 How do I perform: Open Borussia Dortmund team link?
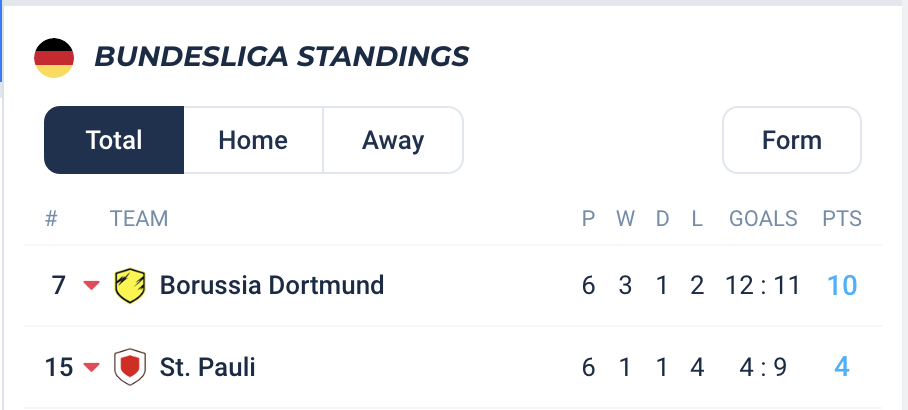pos(272,285)
